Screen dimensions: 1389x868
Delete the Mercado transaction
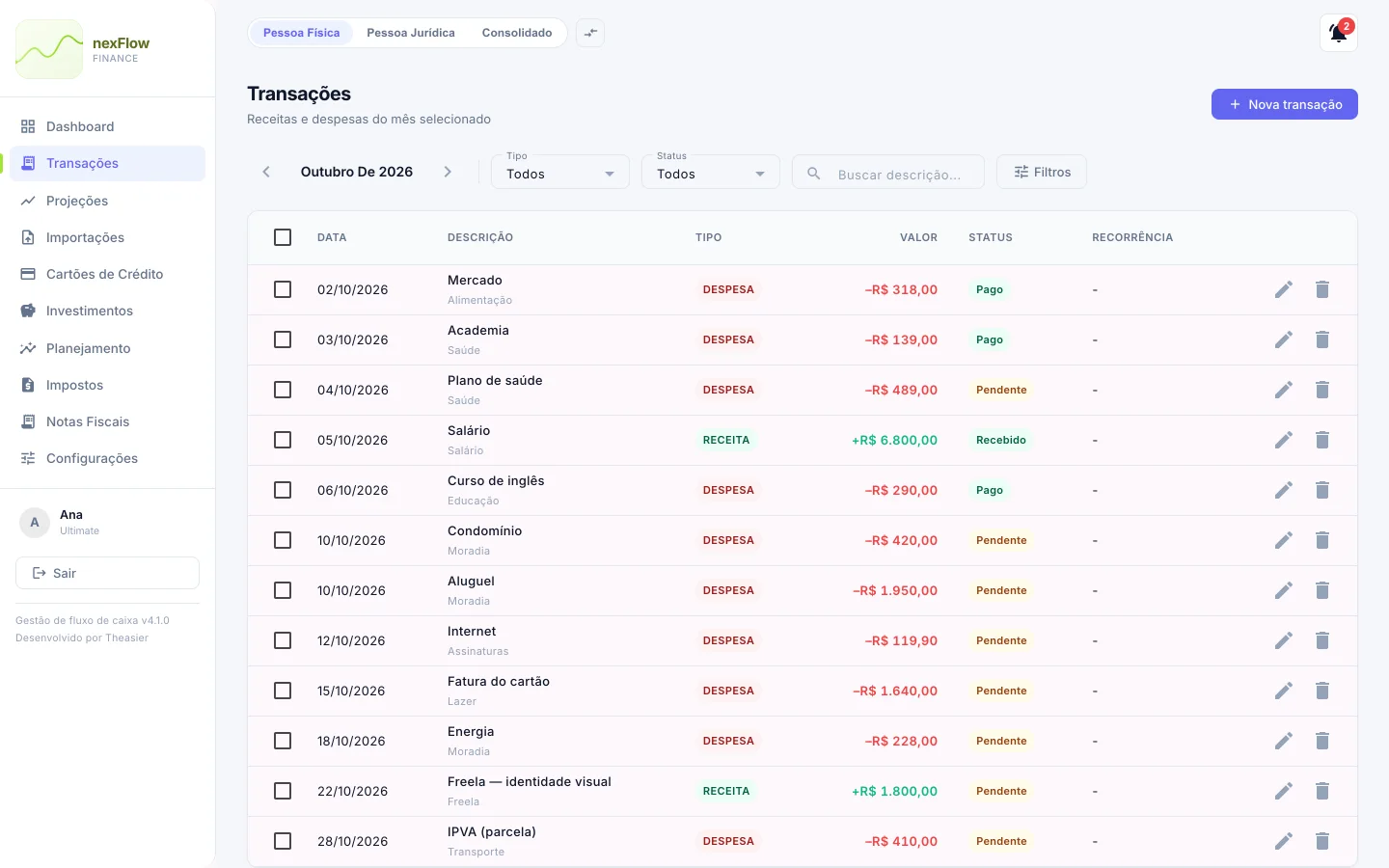click(x=1322, y=289)
